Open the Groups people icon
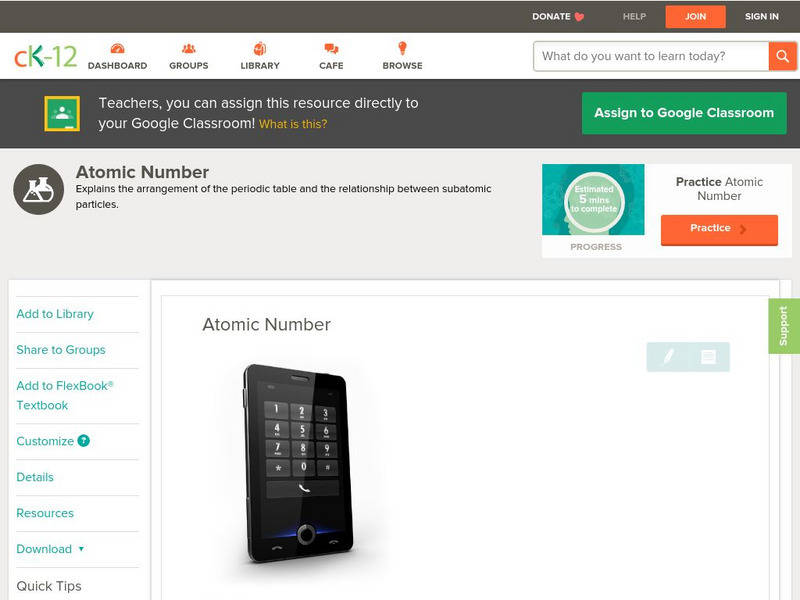This screenshot has height=600, width=800. click(189, 48)
